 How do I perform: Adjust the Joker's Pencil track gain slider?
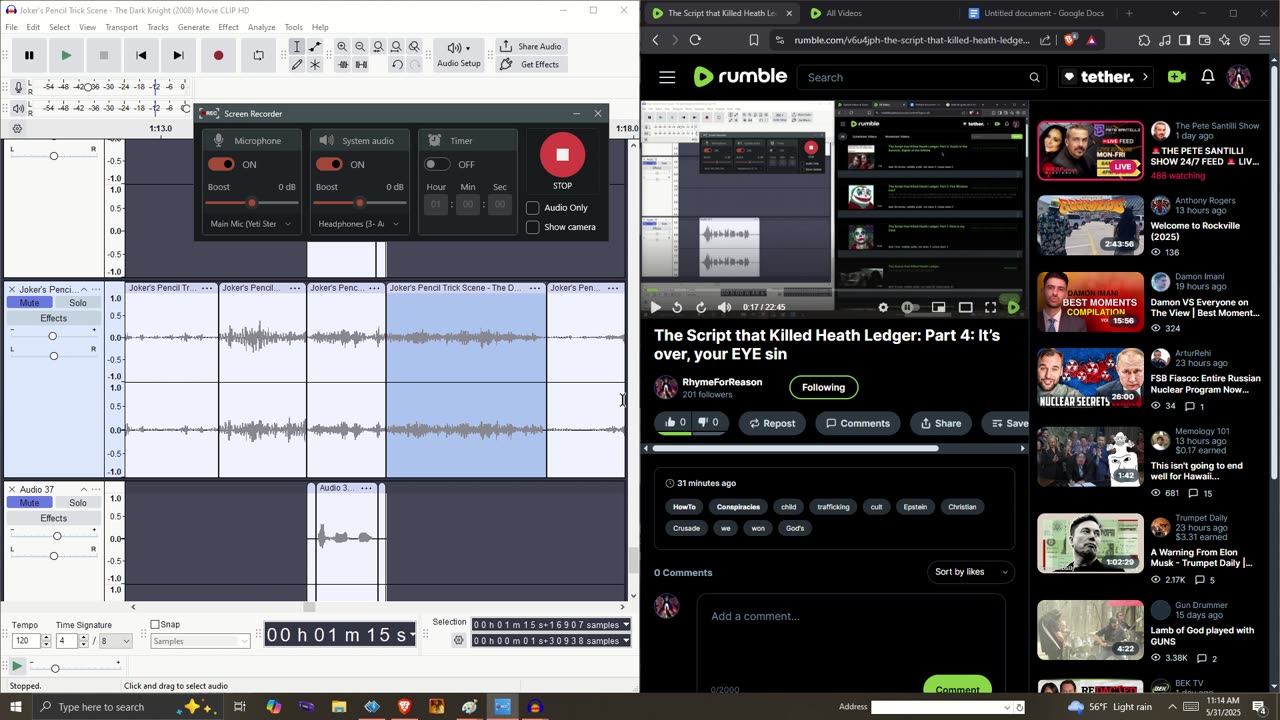pos(53,336)
